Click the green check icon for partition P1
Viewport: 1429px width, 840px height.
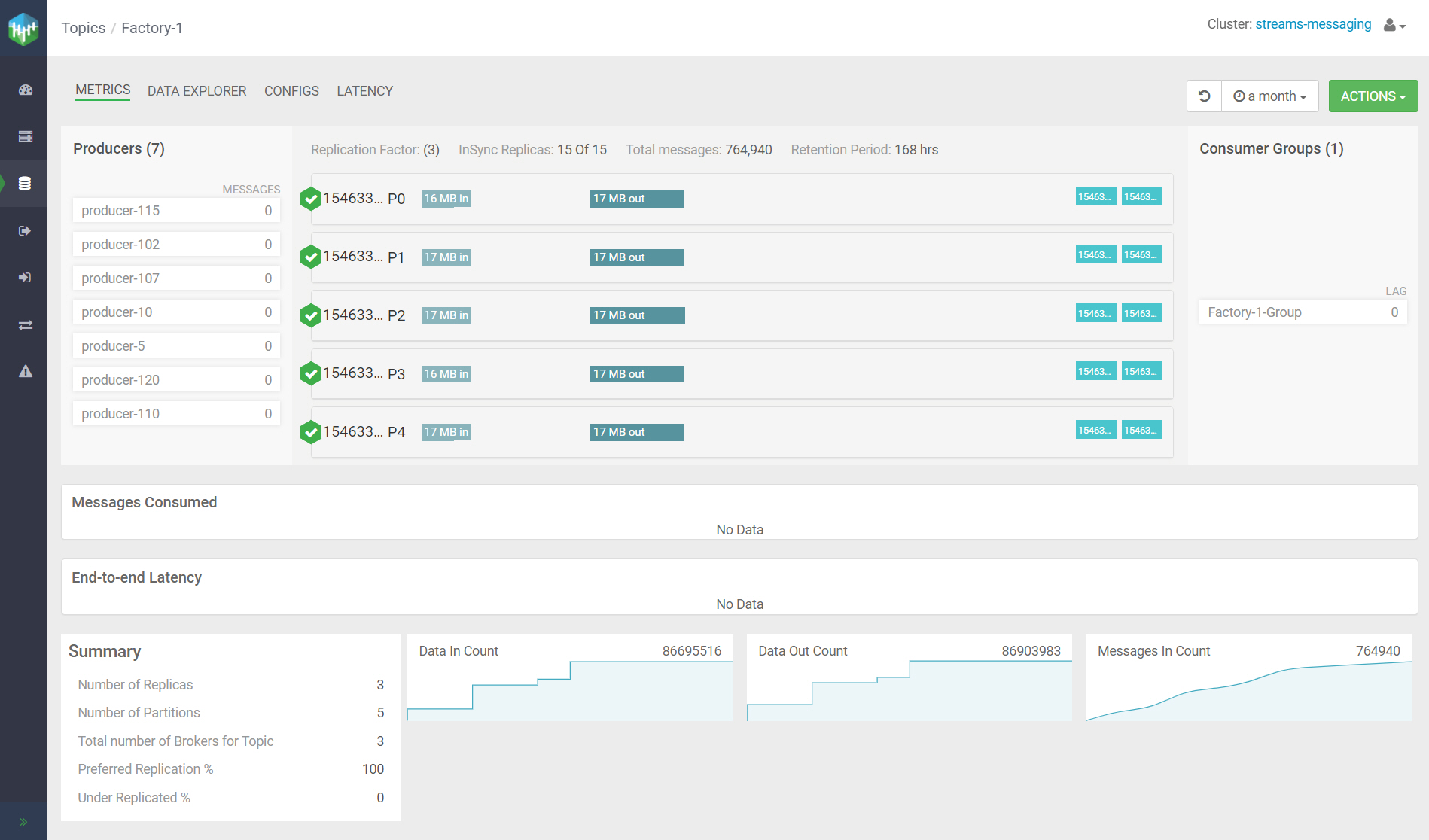pos(311,257)
